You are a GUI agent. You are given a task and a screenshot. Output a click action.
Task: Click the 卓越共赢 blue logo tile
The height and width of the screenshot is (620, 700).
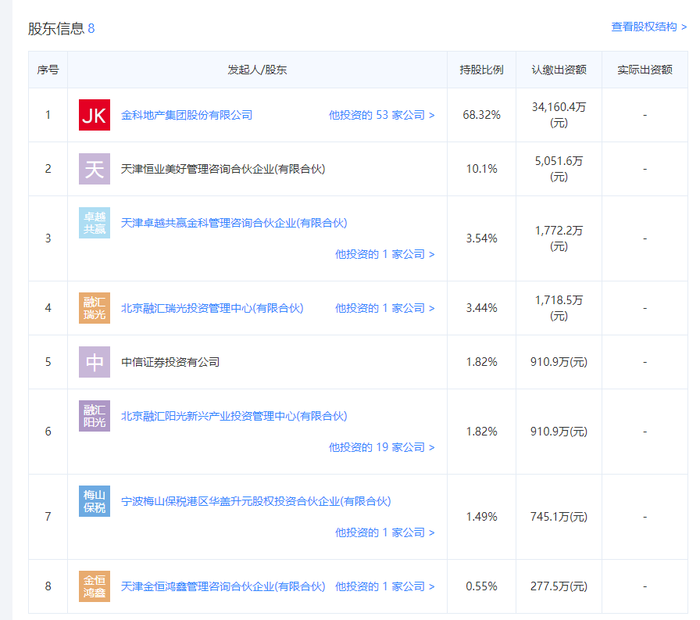coord(94,223)
